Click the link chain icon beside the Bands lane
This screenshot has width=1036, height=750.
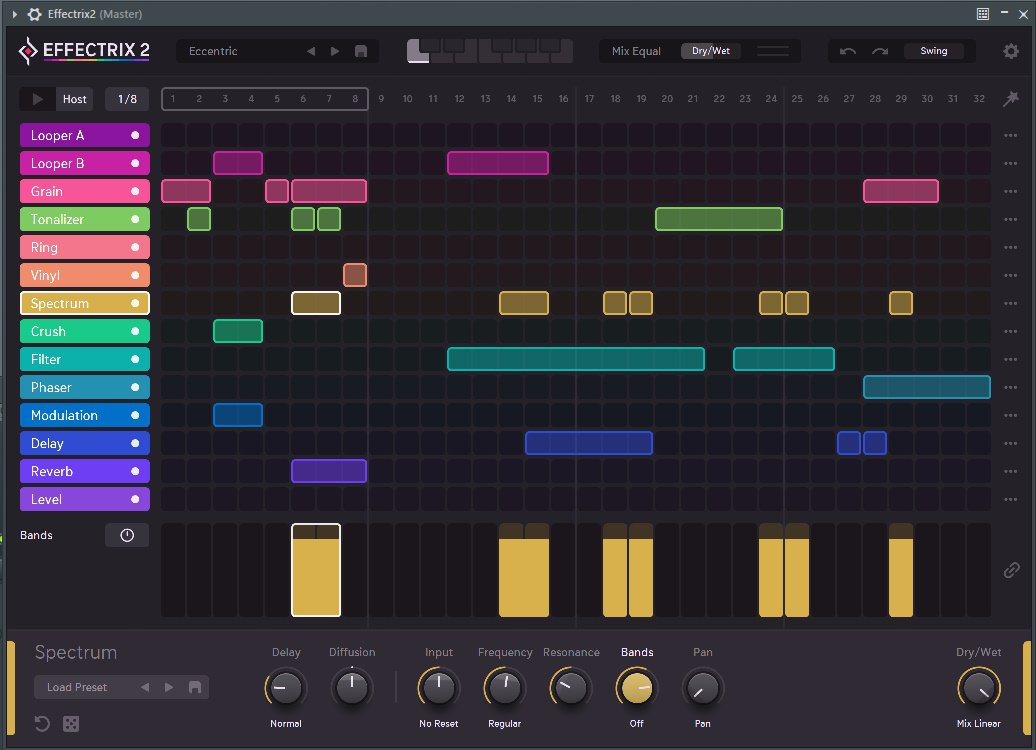coord(1011,570)
